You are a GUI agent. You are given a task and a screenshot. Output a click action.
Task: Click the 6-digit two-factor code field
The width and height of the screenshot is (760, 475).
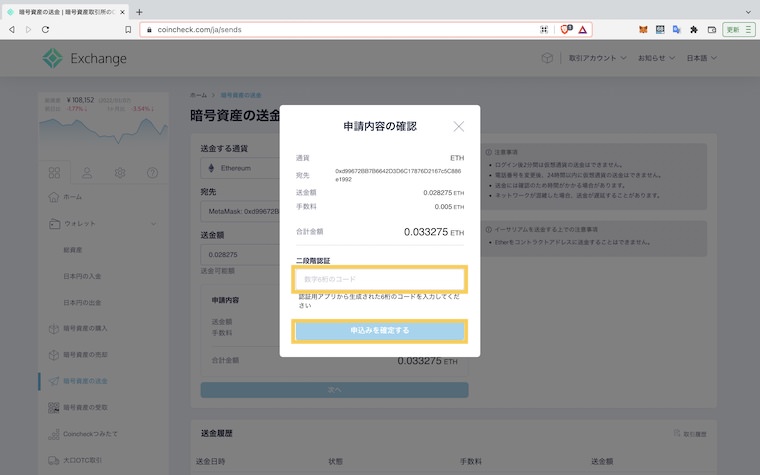pos(379,279)
